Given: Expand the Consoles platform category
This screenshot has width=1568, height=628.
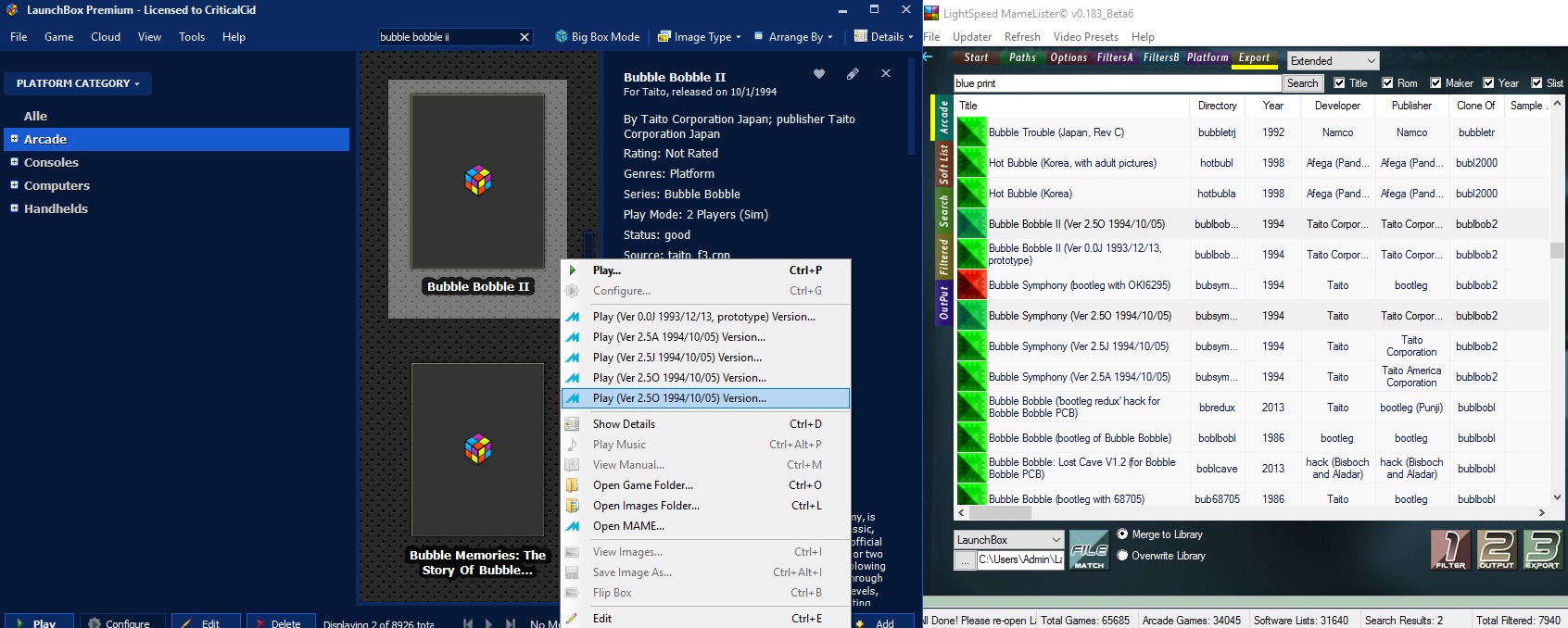Looking at the screenshot, I should click(x=14, y=162).
